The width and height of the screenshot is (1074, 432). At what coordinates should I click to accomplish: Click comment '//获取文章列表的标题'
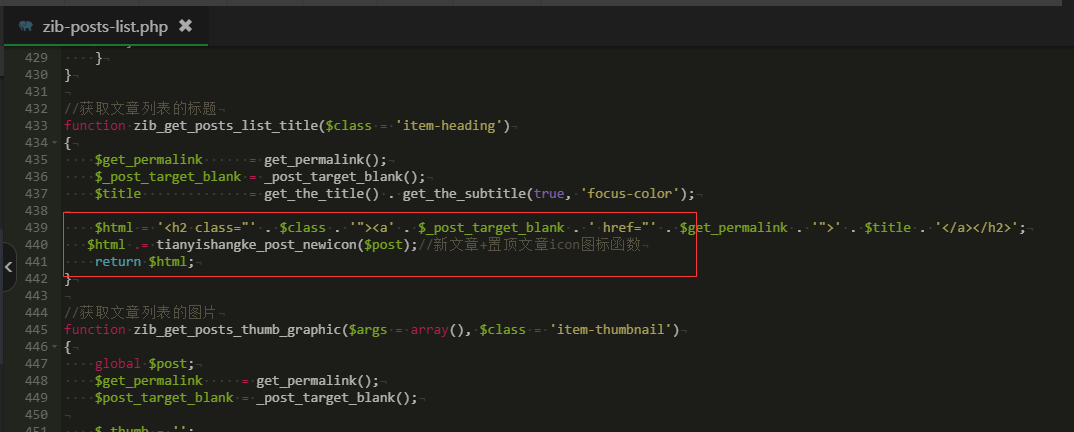coord(140,108)
